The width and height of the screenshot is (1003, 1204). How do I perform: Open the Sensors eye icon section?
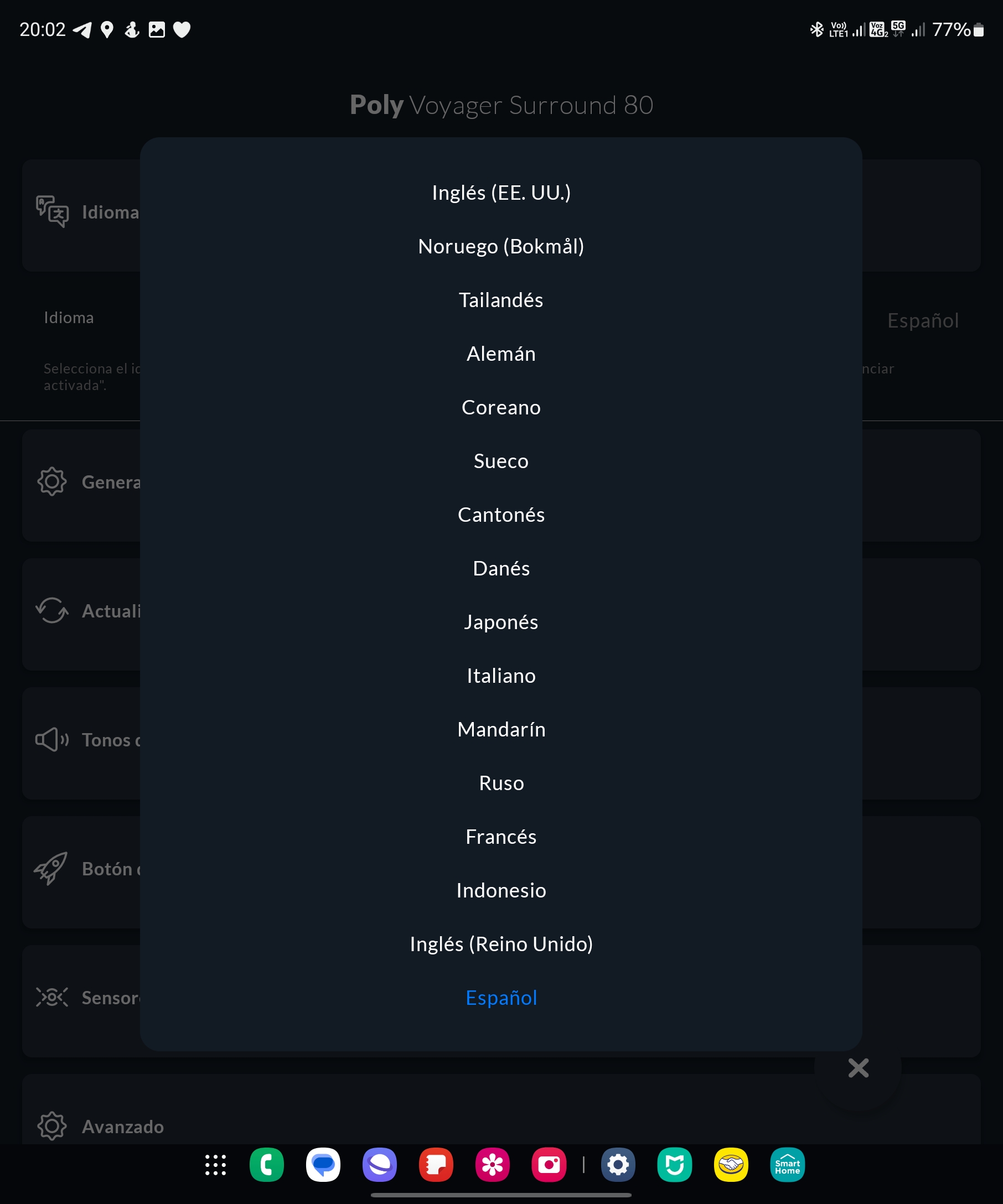point(52,997)
